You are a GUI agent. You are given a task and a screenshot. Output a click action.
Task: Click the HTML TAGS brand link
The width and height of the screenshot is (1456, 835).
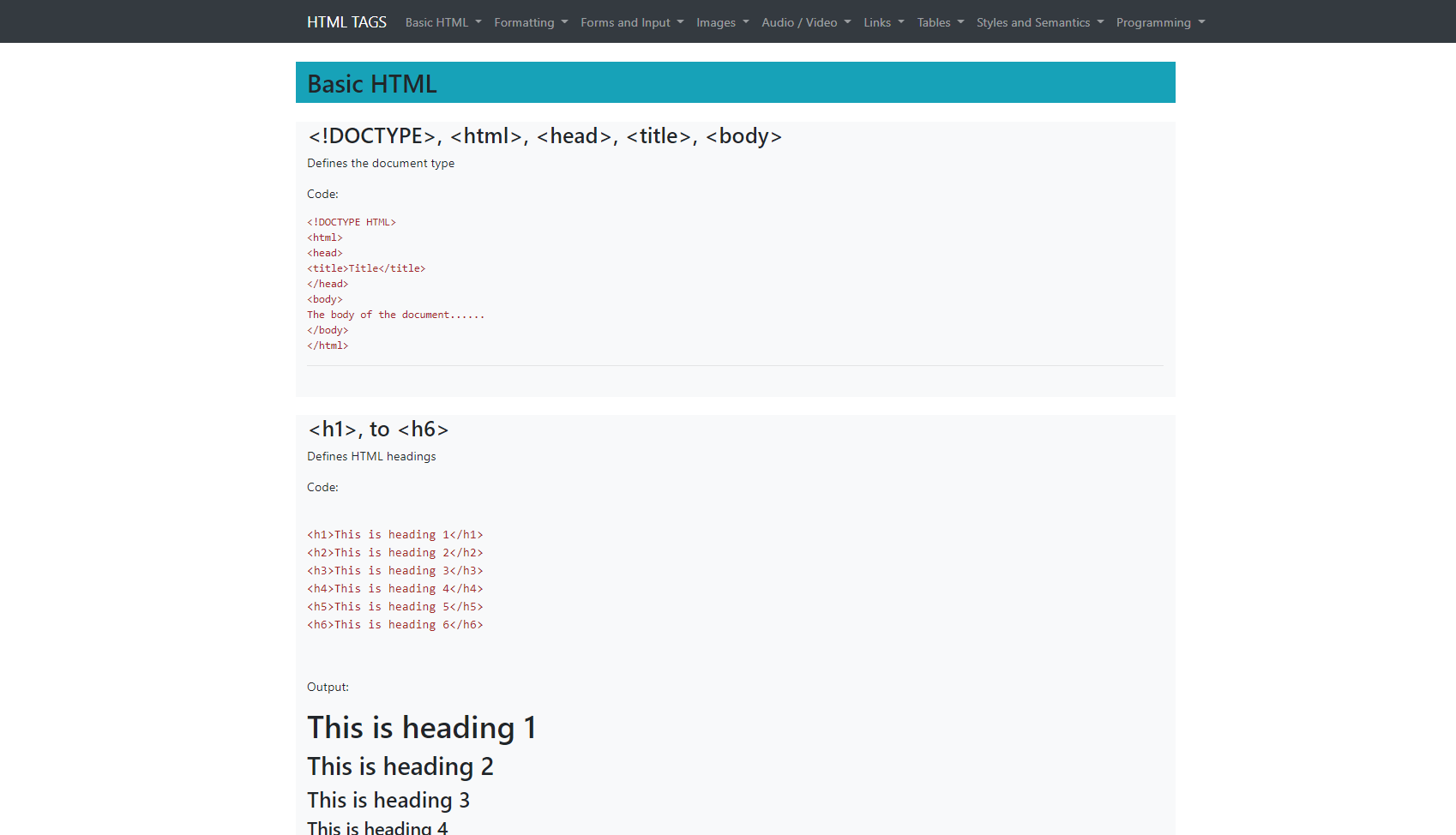(346, 22)
